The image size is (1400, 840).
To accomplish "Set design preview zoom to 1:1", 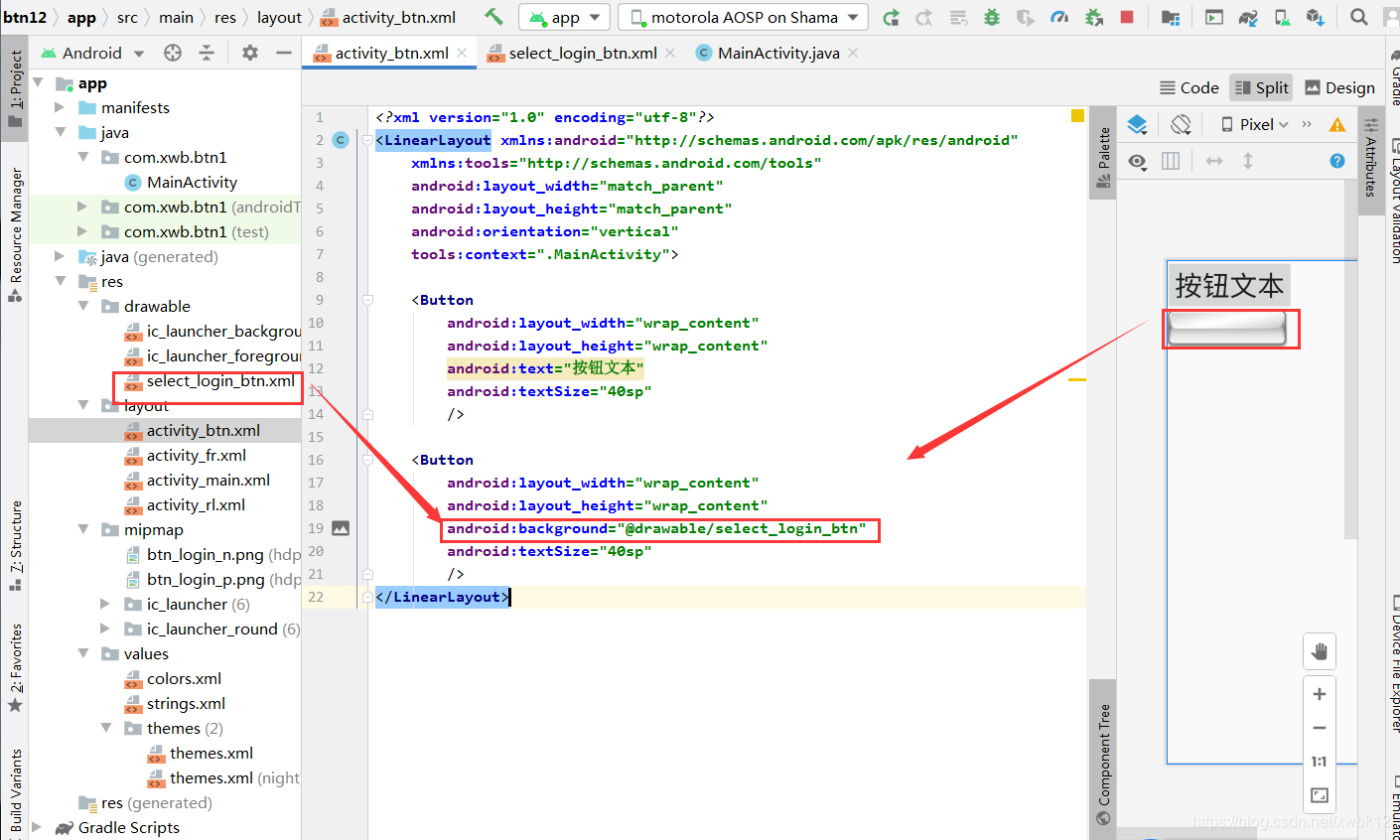I will pyautogui.click(x=1320, y=762).
